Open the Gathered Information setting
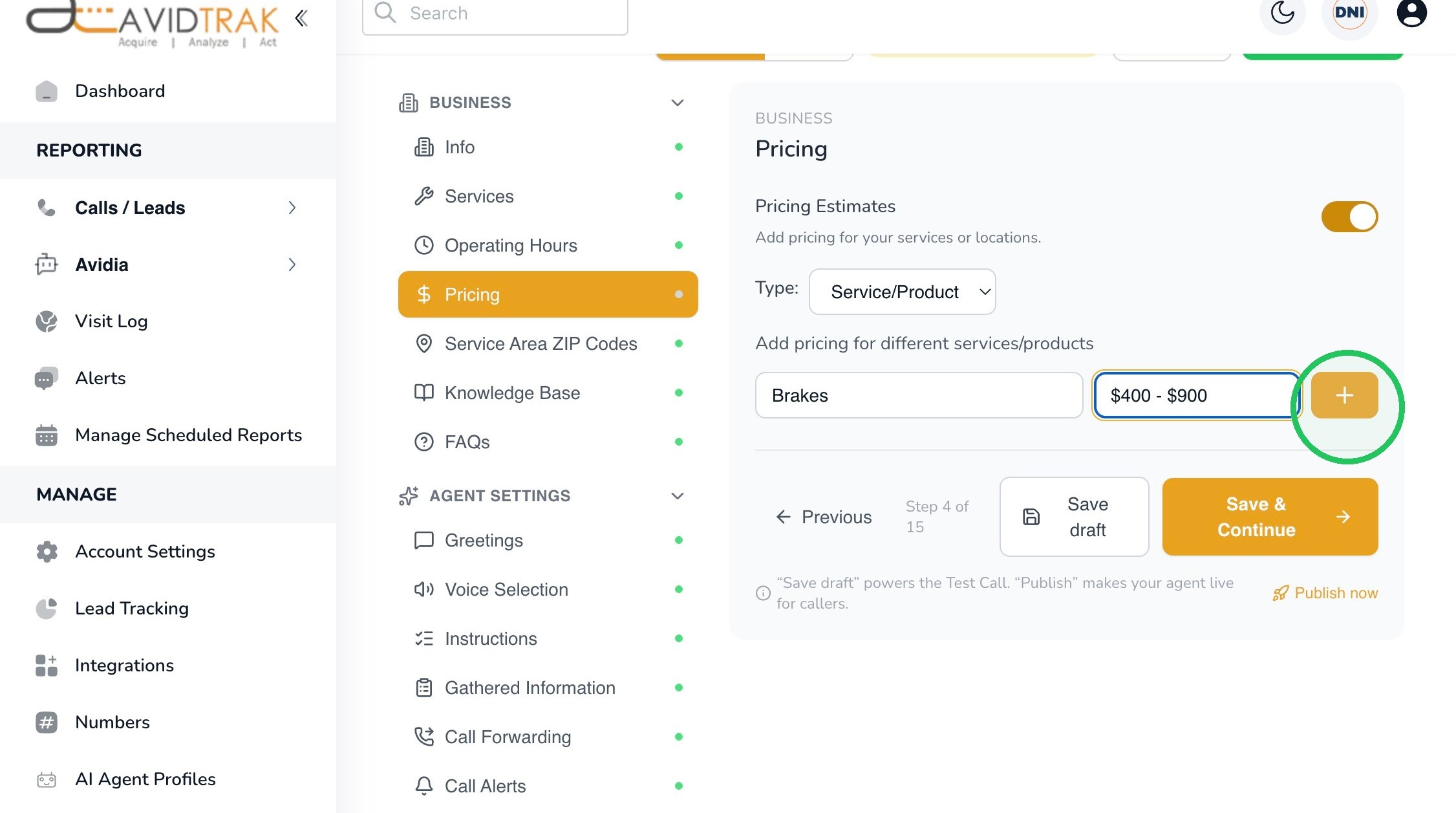Viewport: 1456px width, 813px height. point(548,688)
